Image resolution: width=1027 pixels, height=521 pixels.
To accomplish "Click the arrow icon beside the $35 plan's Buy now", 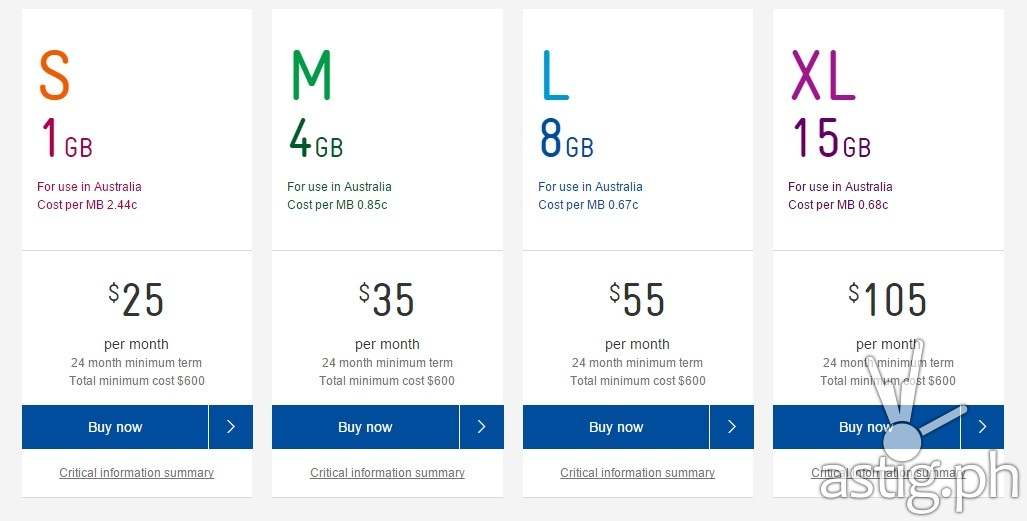I will coord(481,427).
